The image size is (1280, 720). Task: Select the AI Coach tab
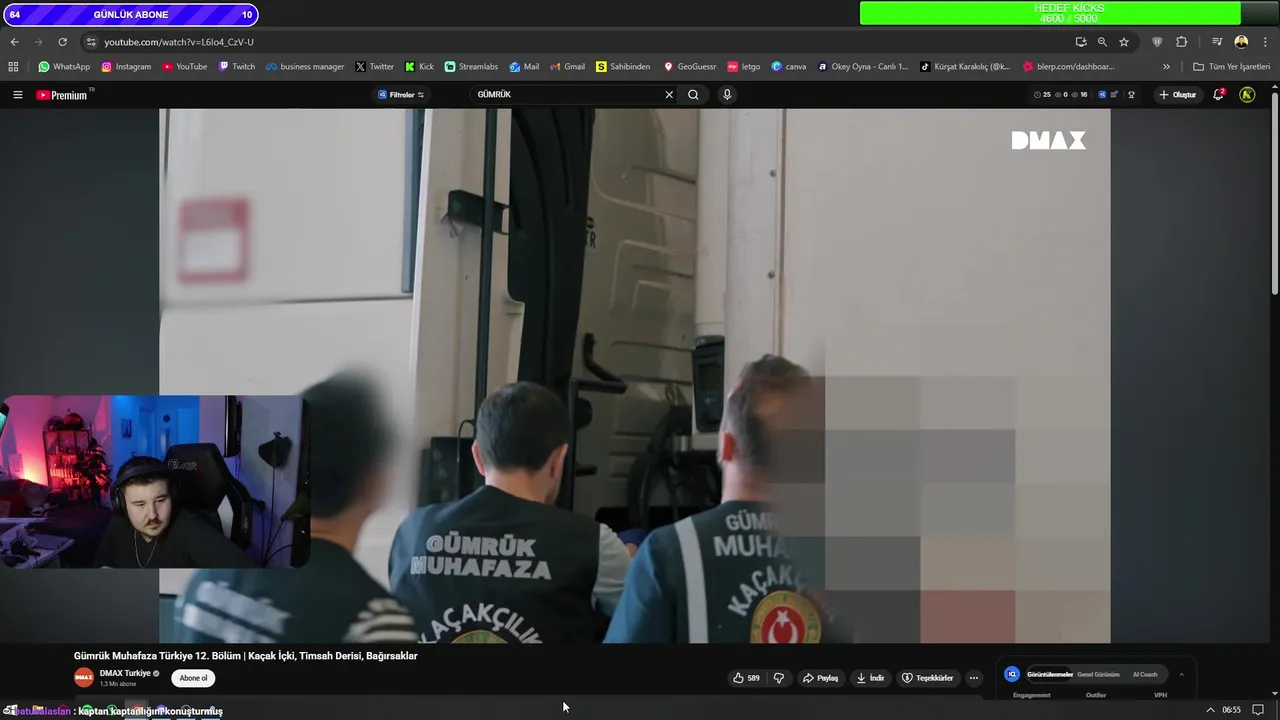pyautogui.click(x=1145, y=675)
